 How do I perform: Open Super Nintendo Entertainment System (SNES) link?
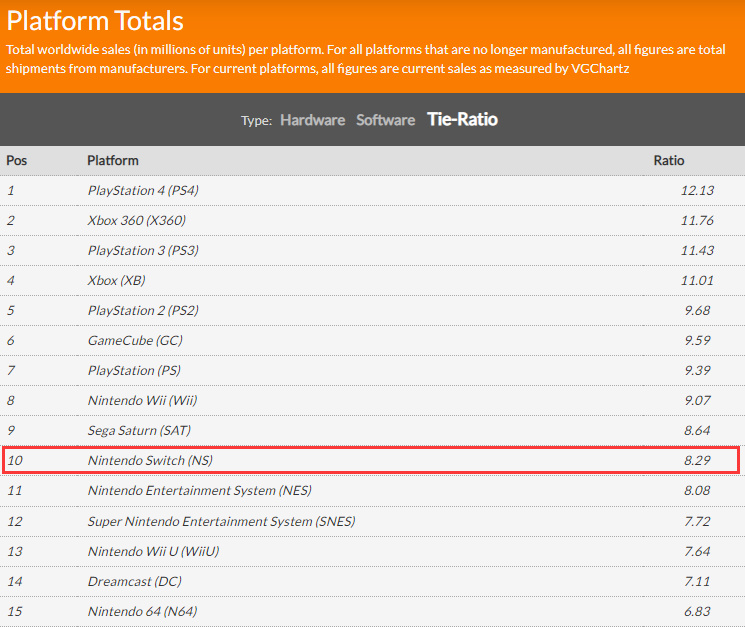coord(221,521)
